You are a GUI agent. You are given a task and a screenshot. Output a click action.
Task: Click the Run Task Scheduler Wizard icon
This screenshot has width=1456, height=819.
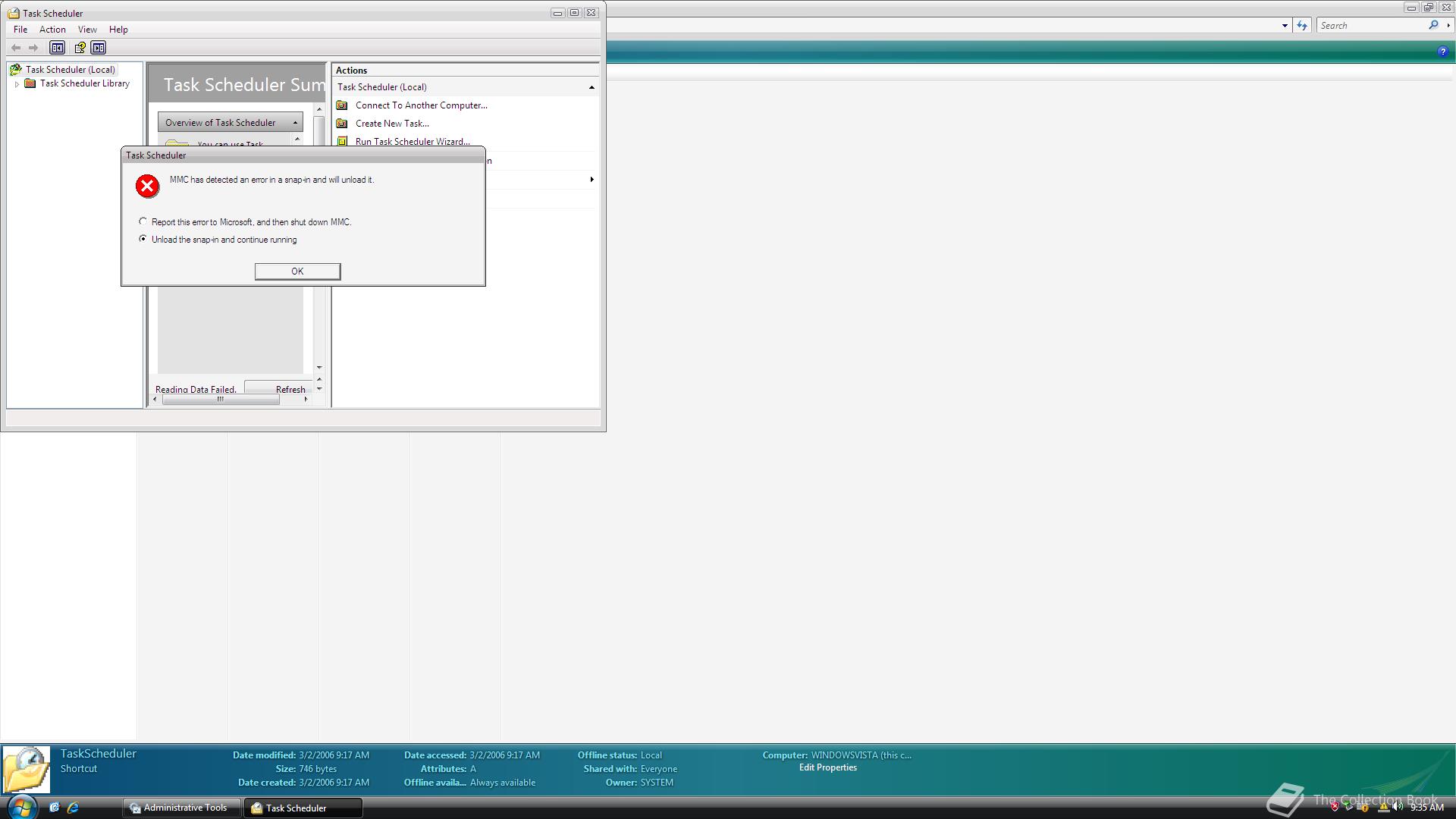point(342,141)
